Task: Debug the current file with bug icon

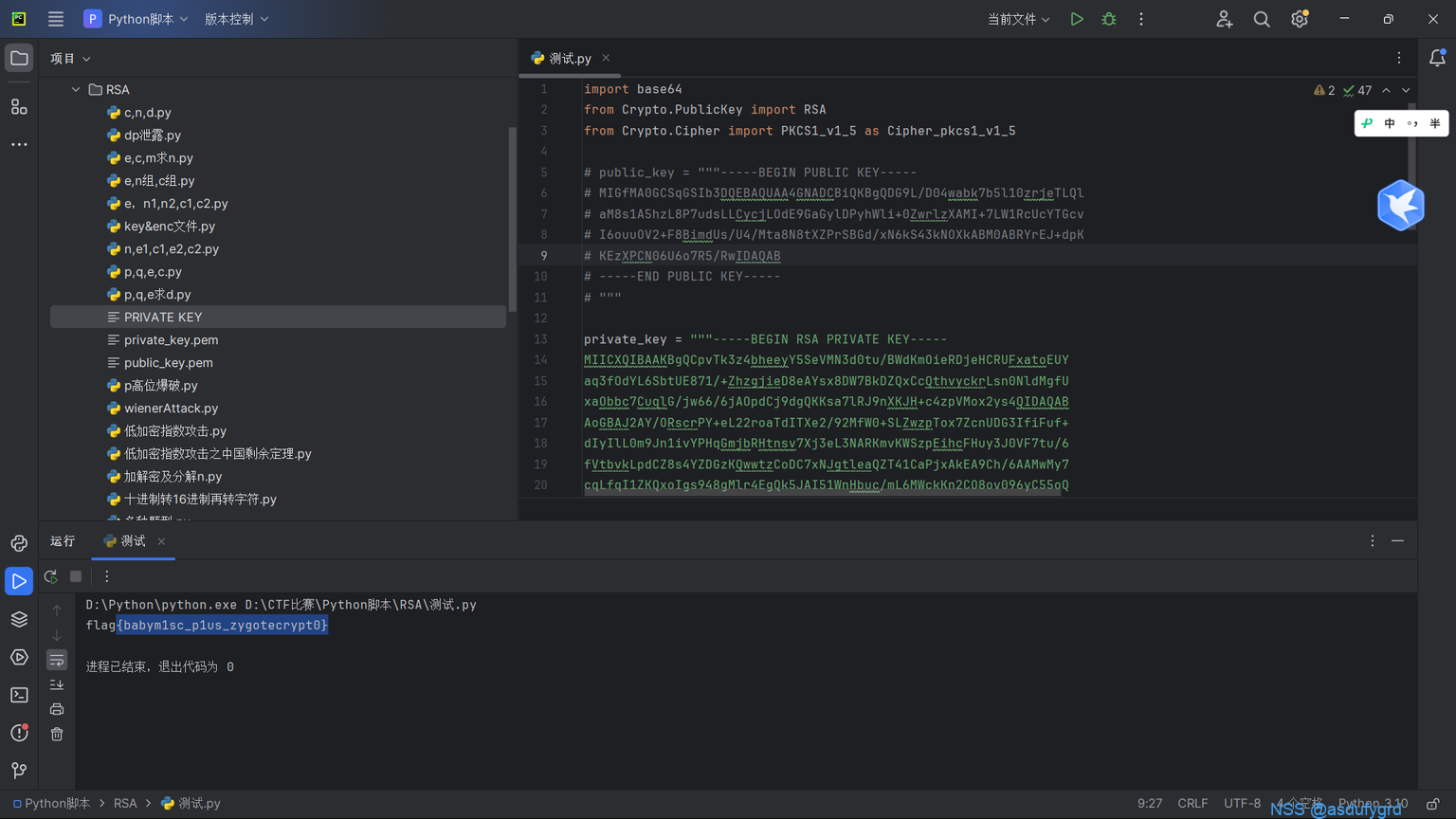Action: 1108,19
